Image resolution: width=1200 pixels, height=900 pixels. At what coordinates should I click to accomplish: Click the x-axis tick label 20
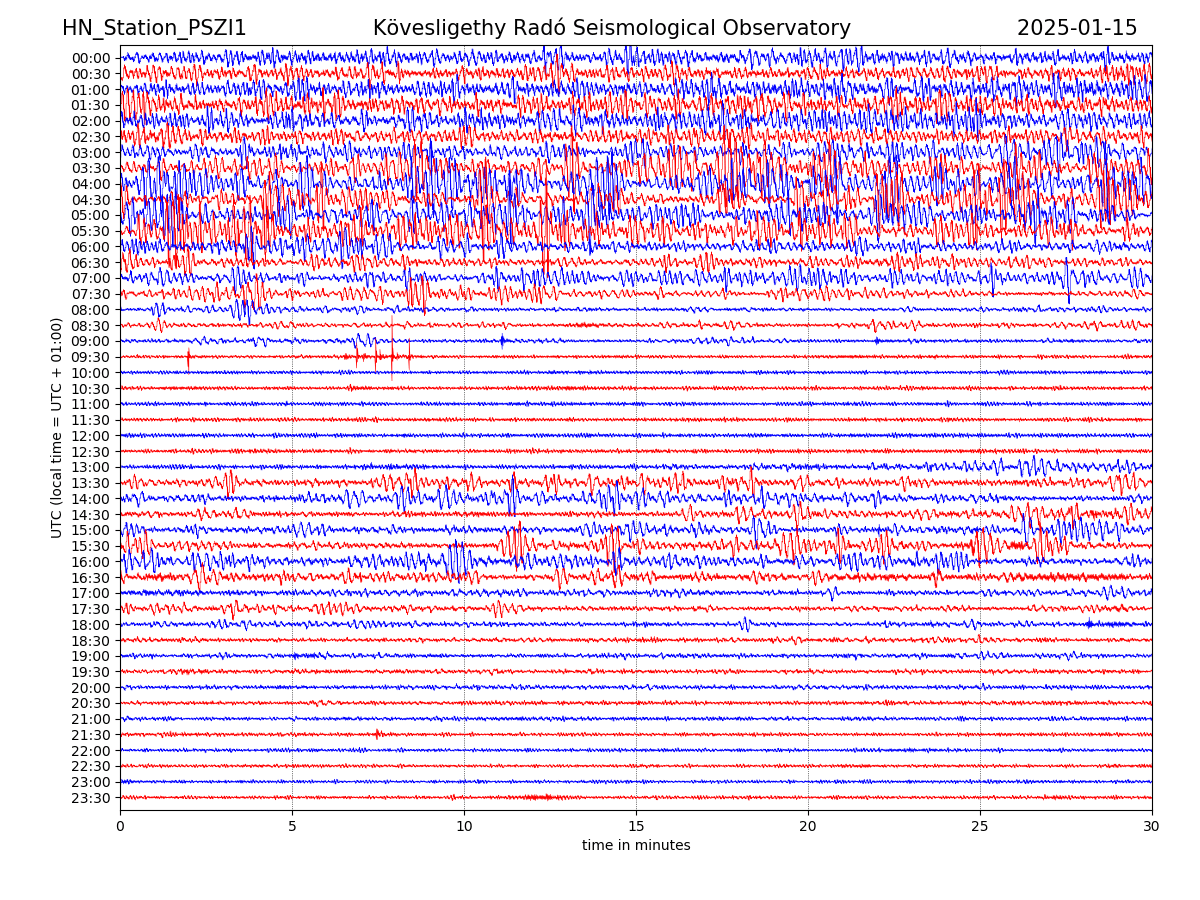808,827
